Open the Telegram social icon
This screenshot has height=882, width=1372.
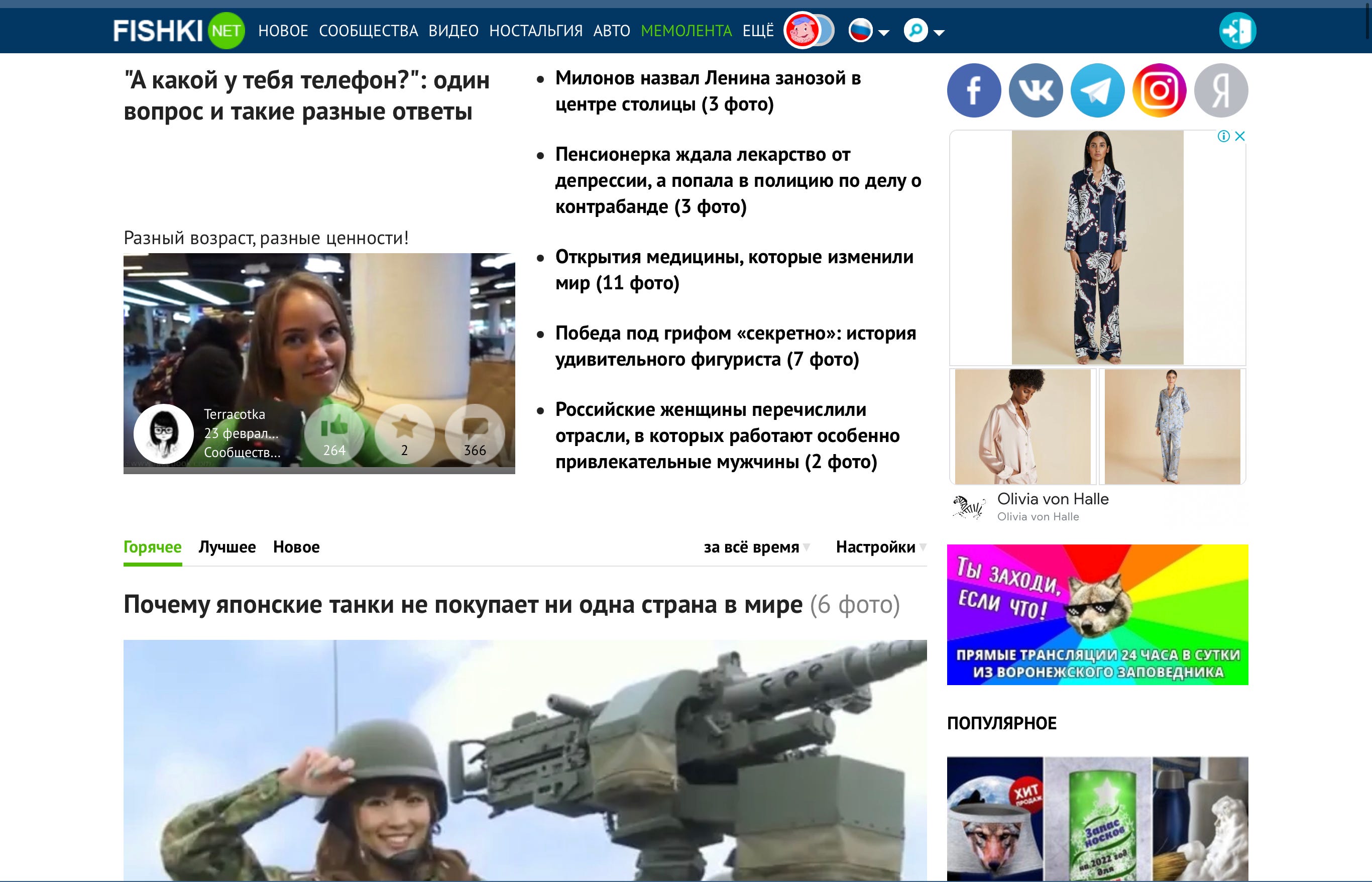[x=1098, y=90]
